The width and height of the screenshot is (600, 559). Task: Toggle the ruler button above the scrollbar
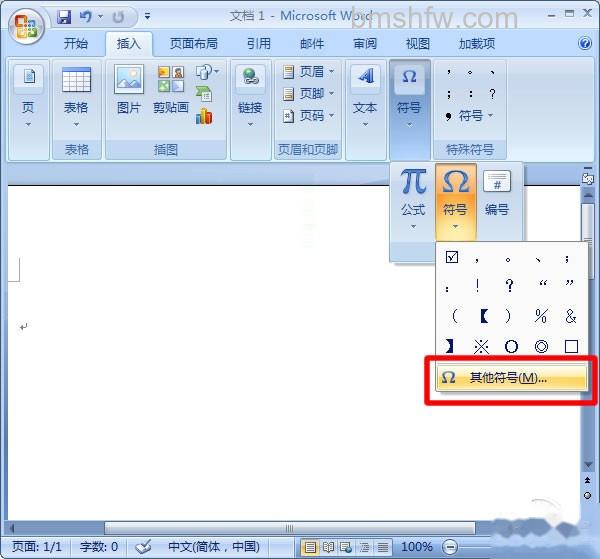coord(587,178)
